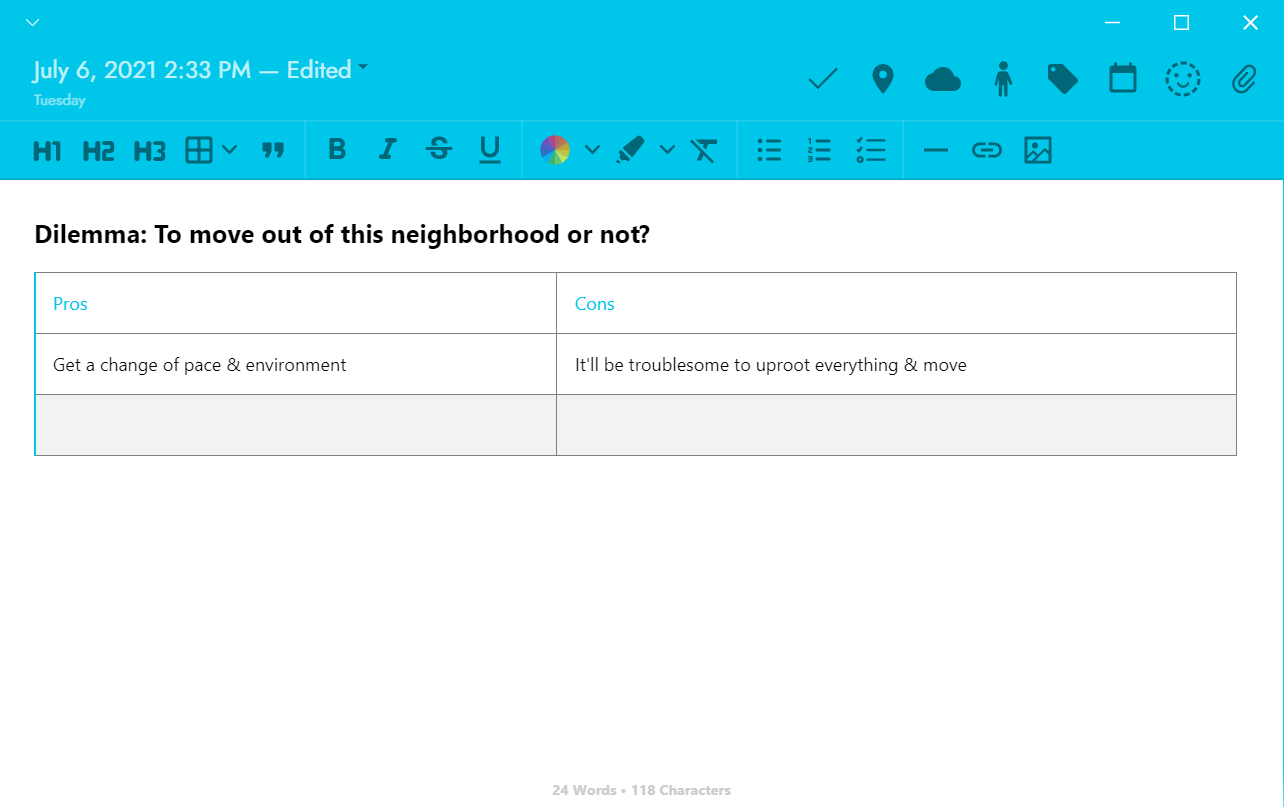Expand the text color dropdown arrow
The height and width of the screenshot is (807, 1284).
(x=592, y=150)
